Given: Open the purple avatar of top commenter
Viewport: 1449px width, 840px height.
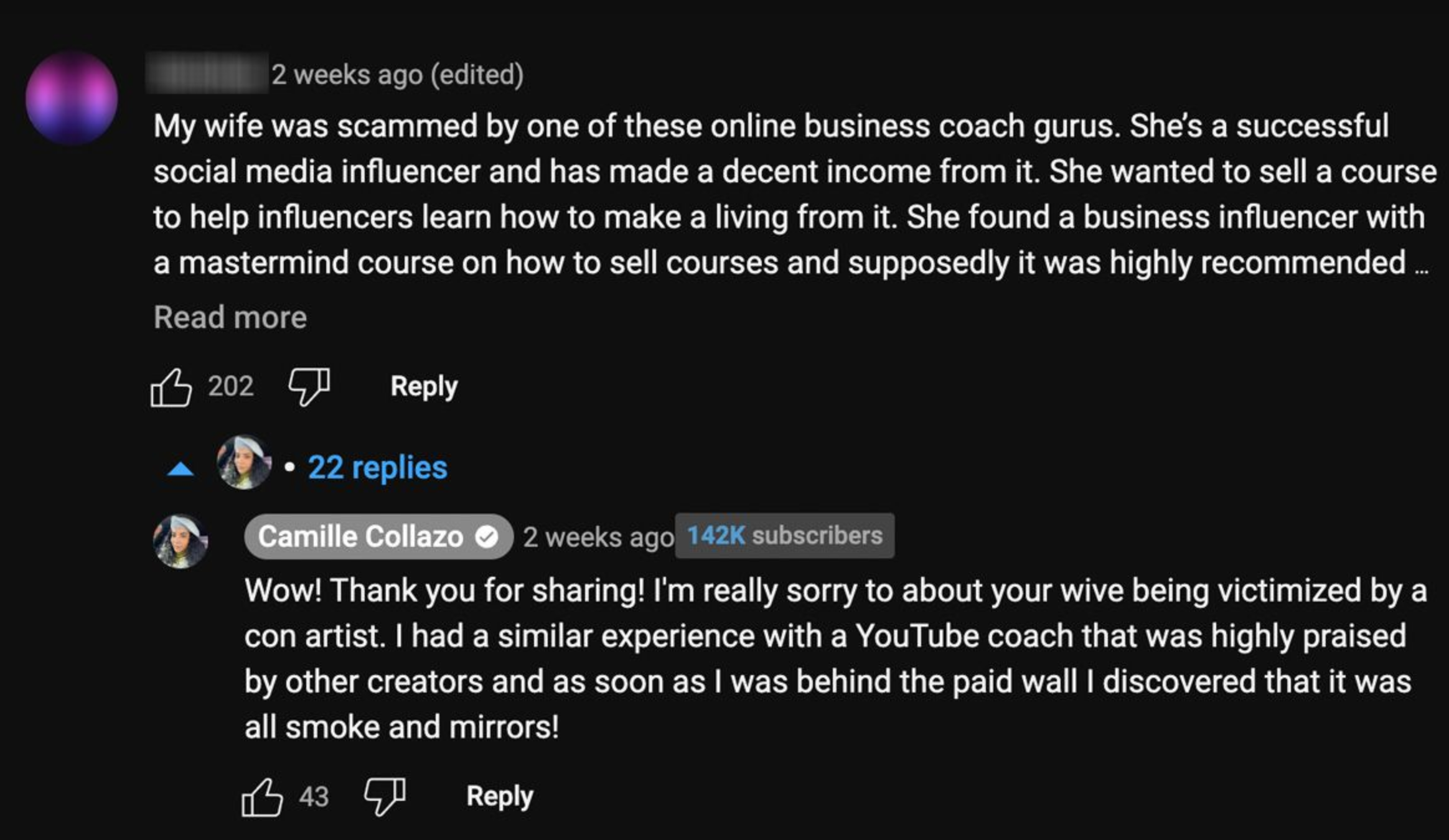Looking at the screenshot, I should pyautogui.click(x=72, y=98).
